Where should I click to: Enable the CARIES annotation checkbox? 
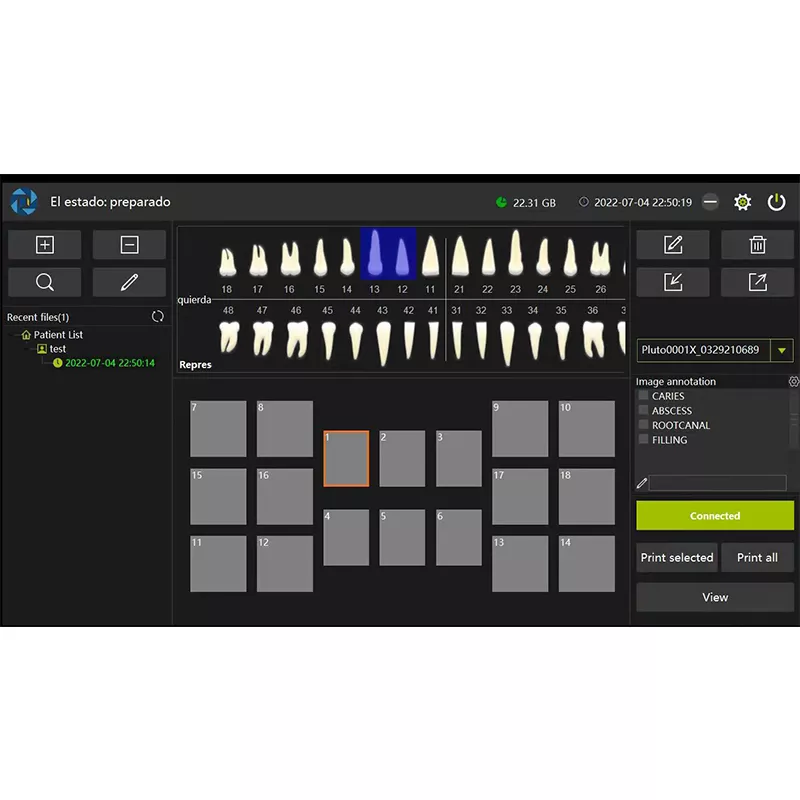tap(643, 396)
